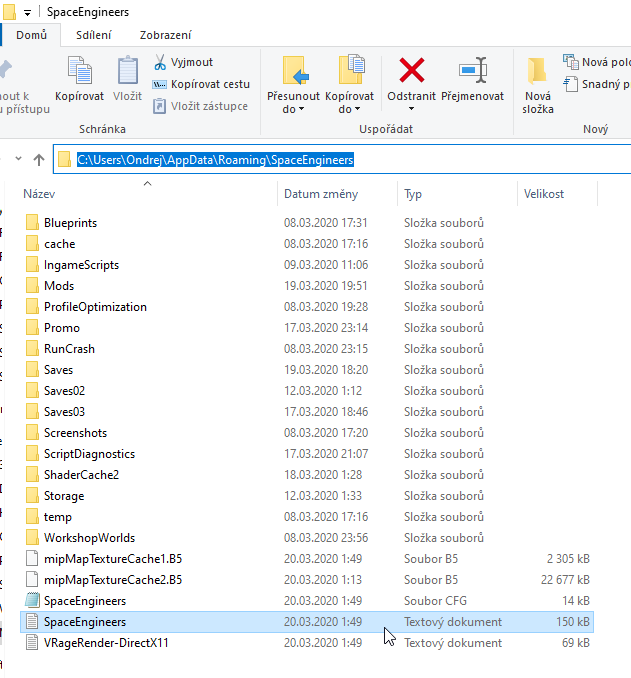Select the Blueprints folder
Viewport: 631px width, 678px height.
pyautogui.click(x=70, y=223)
